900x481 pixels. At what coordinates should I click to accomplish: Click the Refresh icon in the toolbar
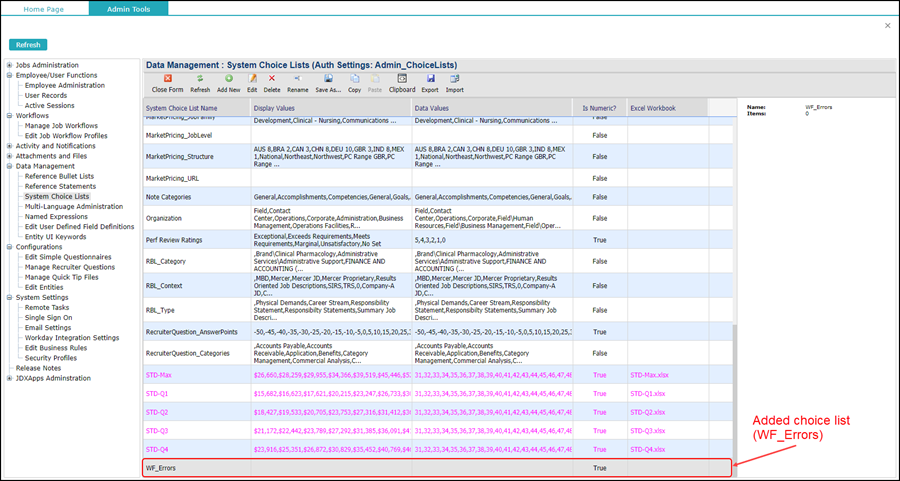pos(200,78)
